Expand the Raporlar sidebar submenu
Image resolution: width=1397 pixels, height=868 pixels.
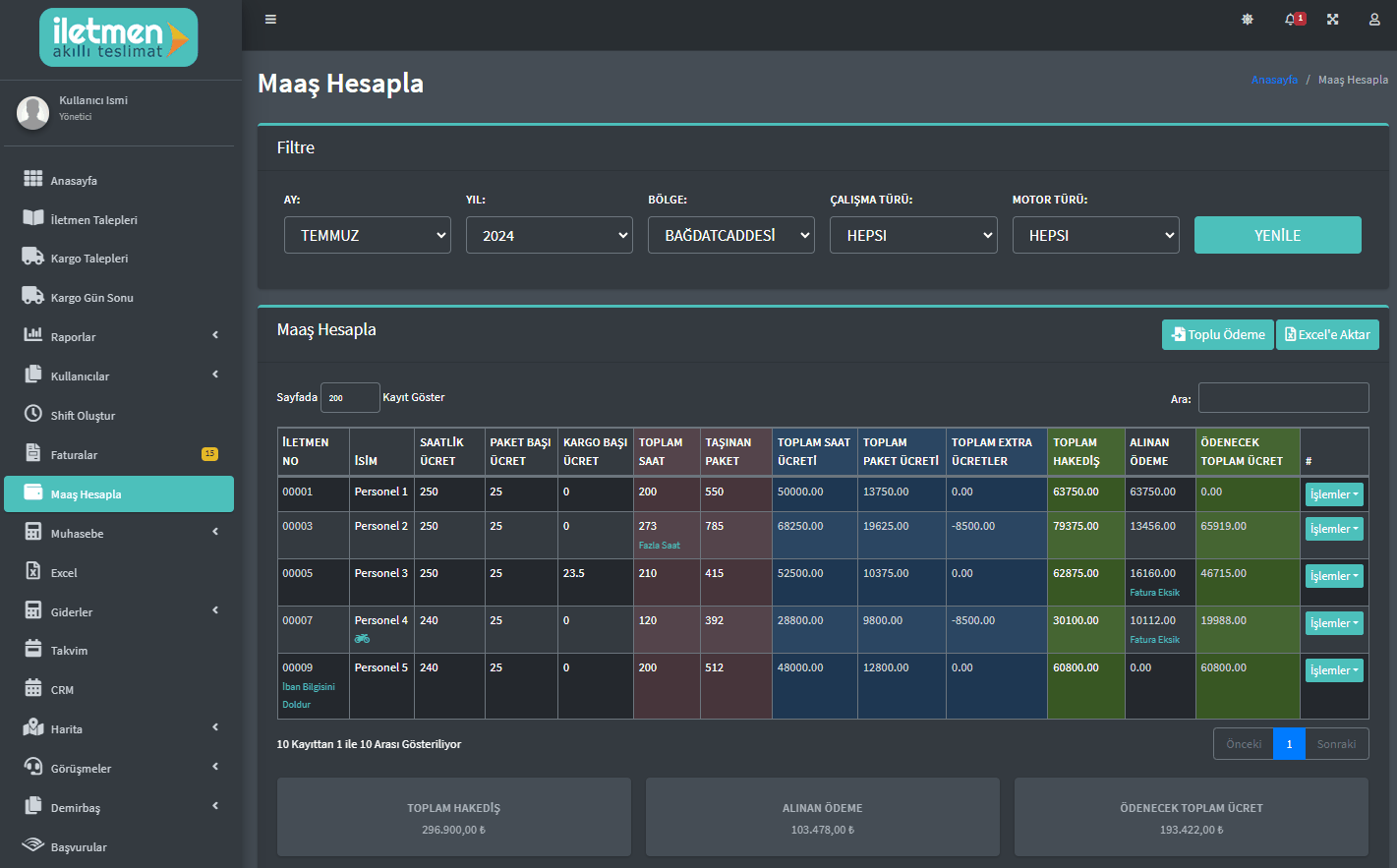pyautogui.click(x=119, y=336)
